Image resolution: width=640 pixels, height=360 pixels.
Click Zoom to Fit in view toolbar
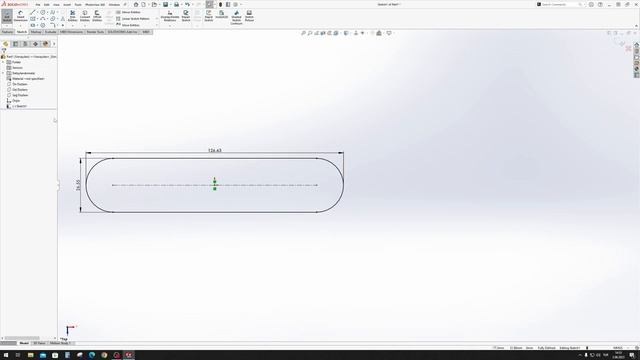coord(303,33)
